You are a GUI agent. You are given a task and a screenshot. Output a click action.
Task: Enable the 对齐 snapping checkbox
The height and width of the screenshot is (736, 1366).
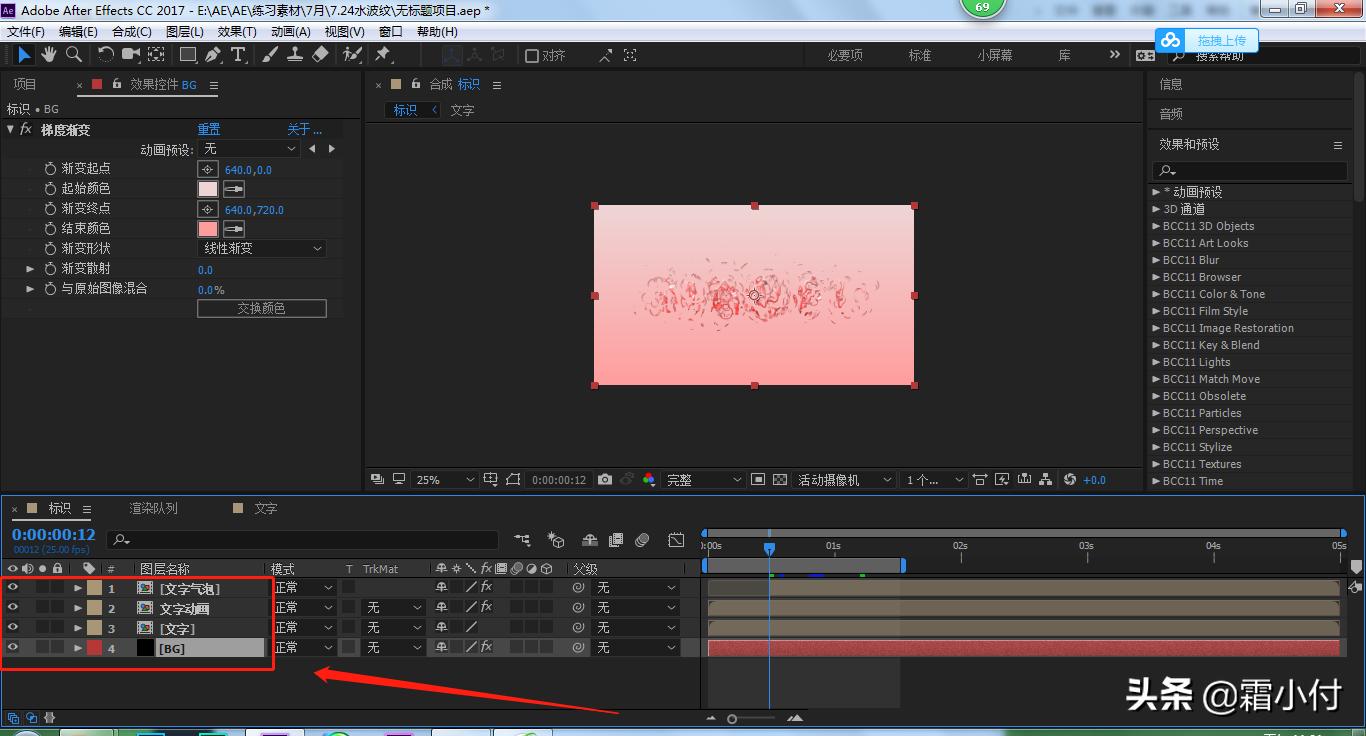(532, 56)
